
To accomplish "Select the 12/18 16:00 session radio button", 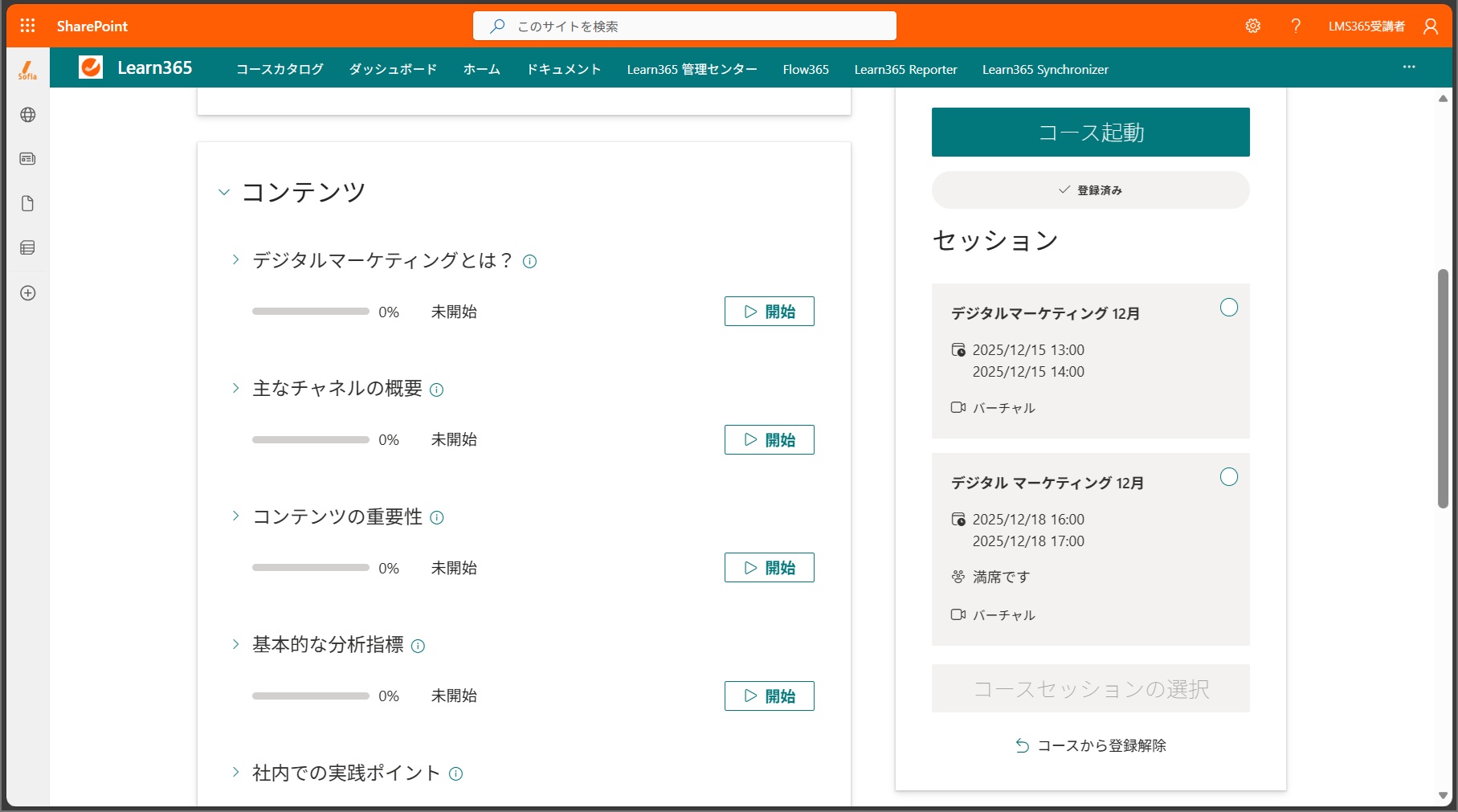I will coord(1228,477).
